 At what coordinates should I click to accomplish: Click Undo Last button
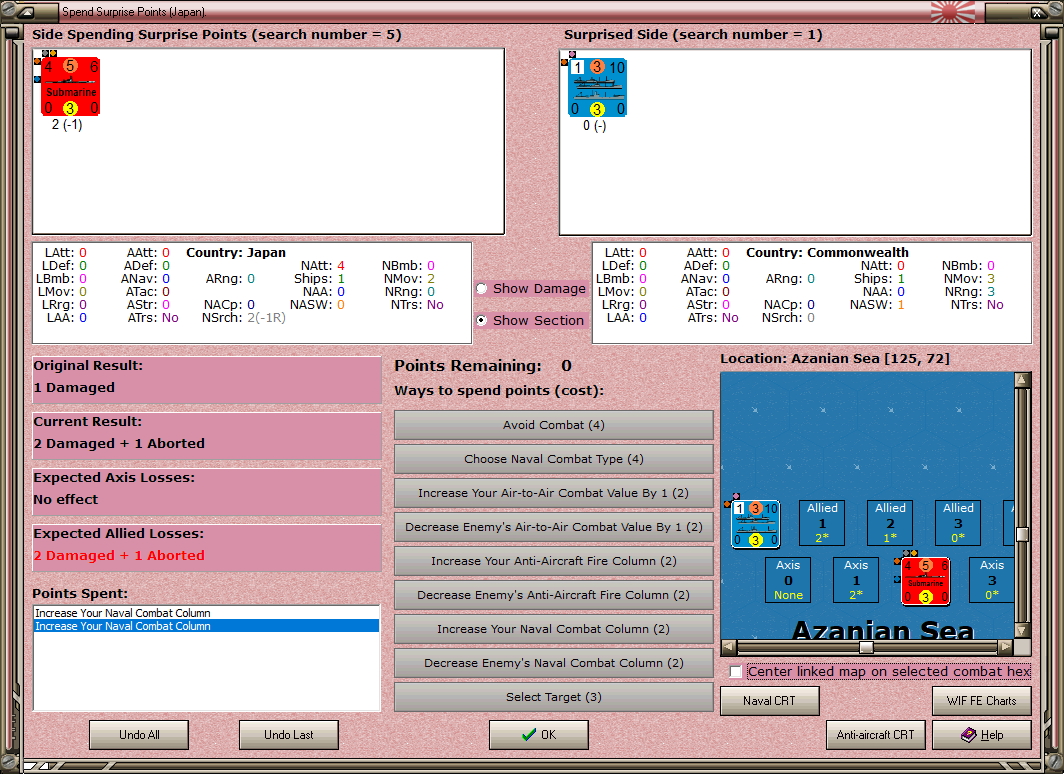[x=288, y=735]
